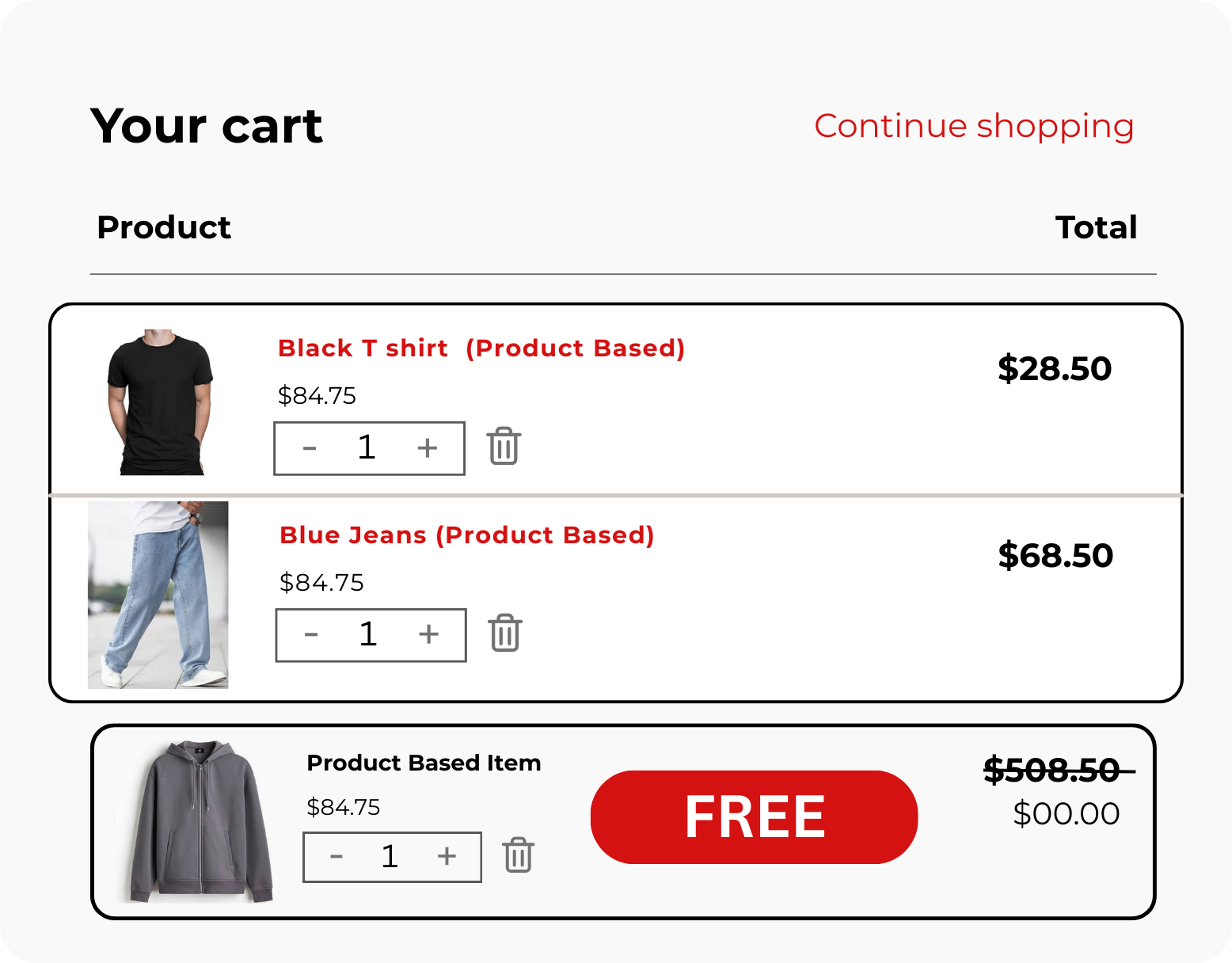Increase Blue Jeans quantity with plus
1232x963 pixels.
(429, 634)
